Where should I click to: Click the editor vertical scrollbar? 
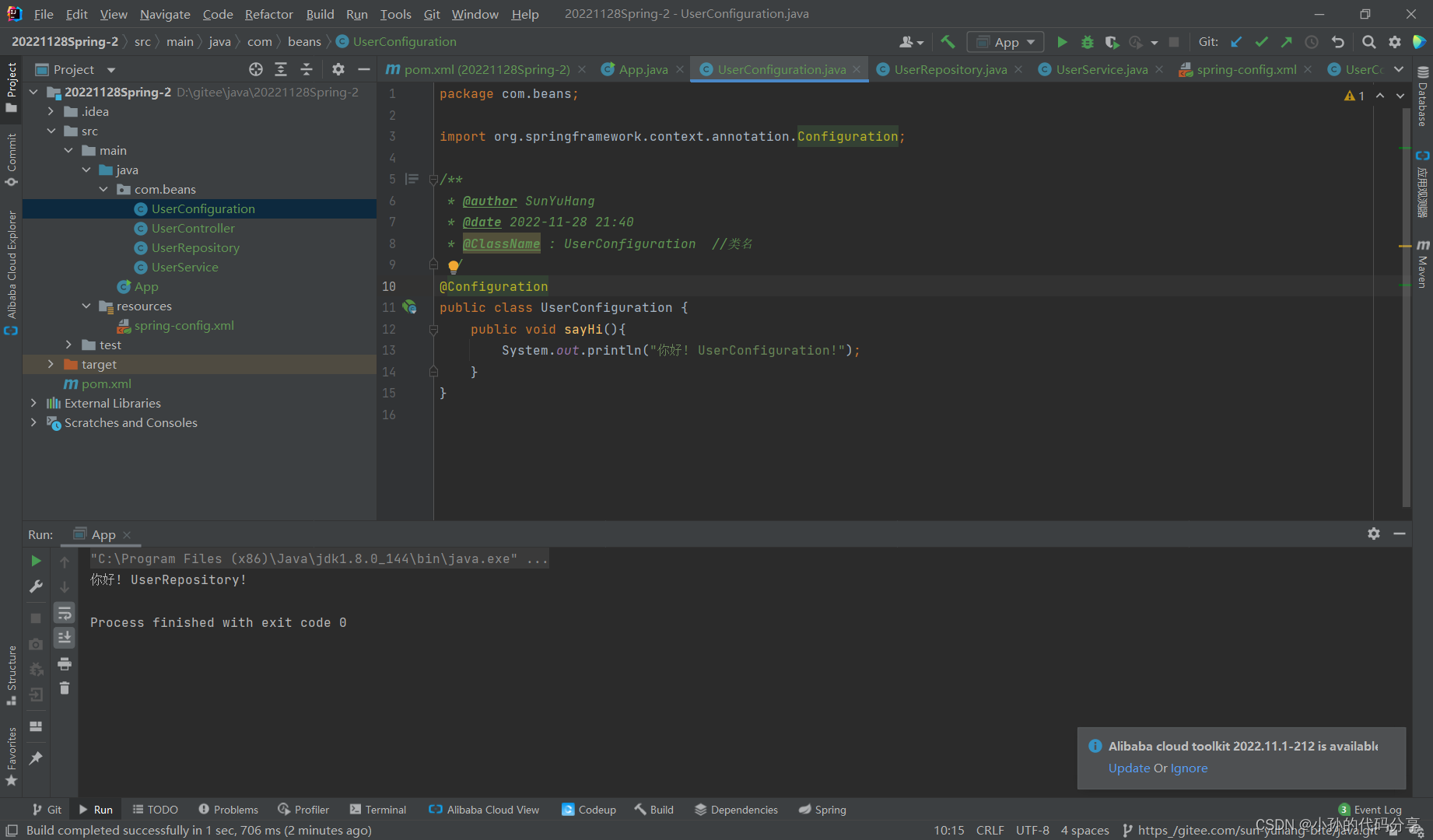[1406, 307]
